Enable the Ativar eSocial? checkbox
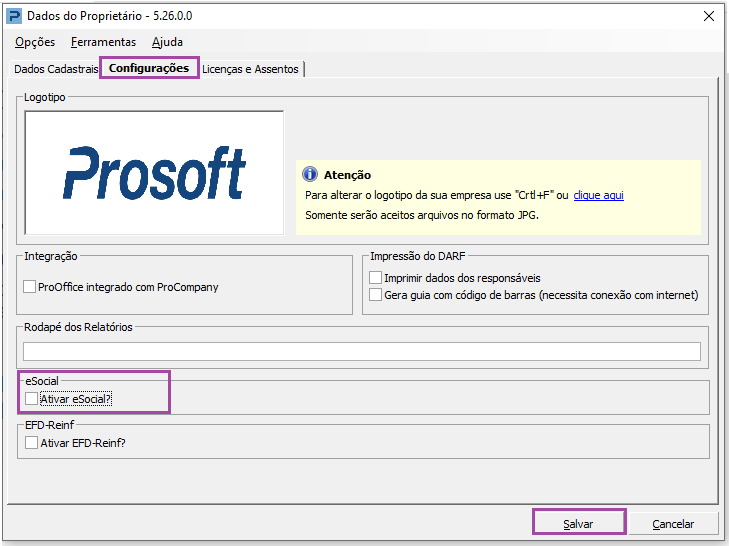The image size is (729, 546). click(x=32, y=399)
